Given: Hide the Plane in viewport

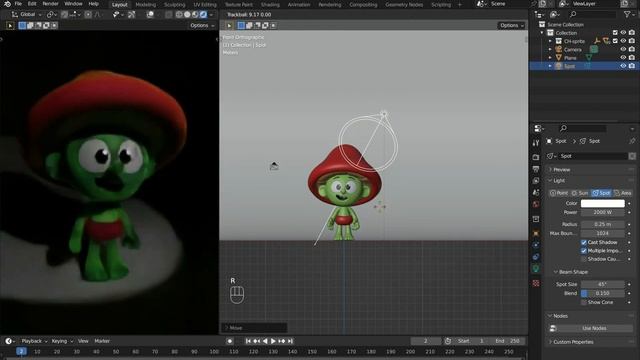Looking at the screenshot, I should coord(623,58).
